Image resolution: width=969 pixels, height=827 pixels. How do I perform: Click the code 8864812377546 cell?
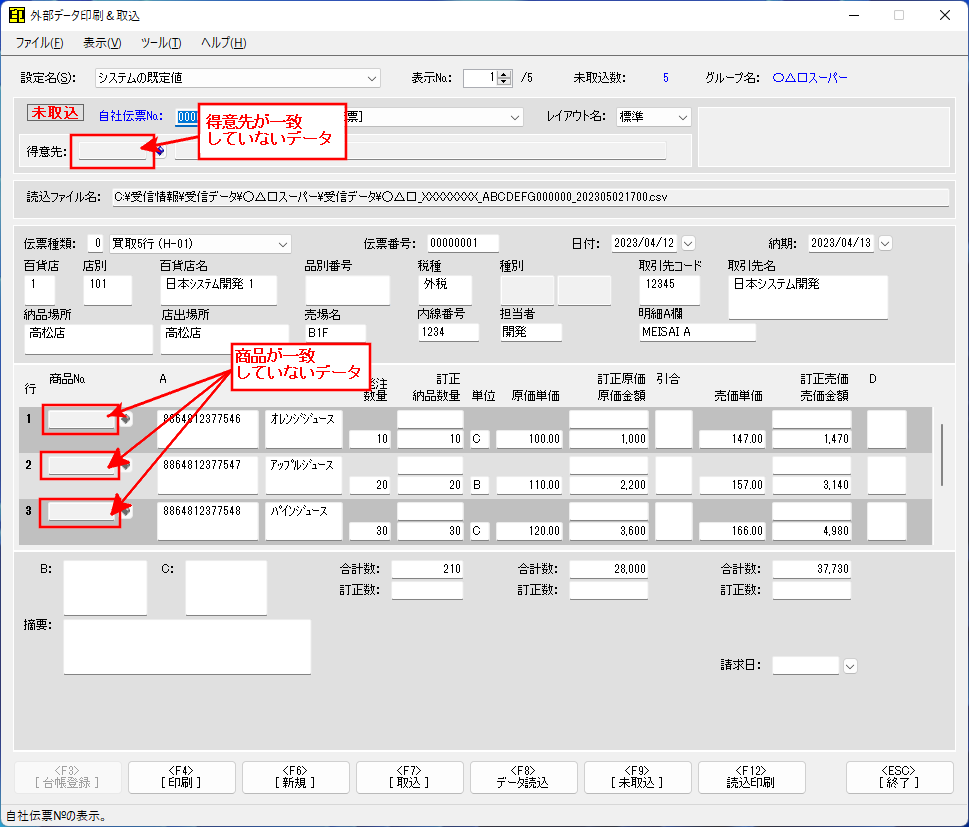[208, 429]
